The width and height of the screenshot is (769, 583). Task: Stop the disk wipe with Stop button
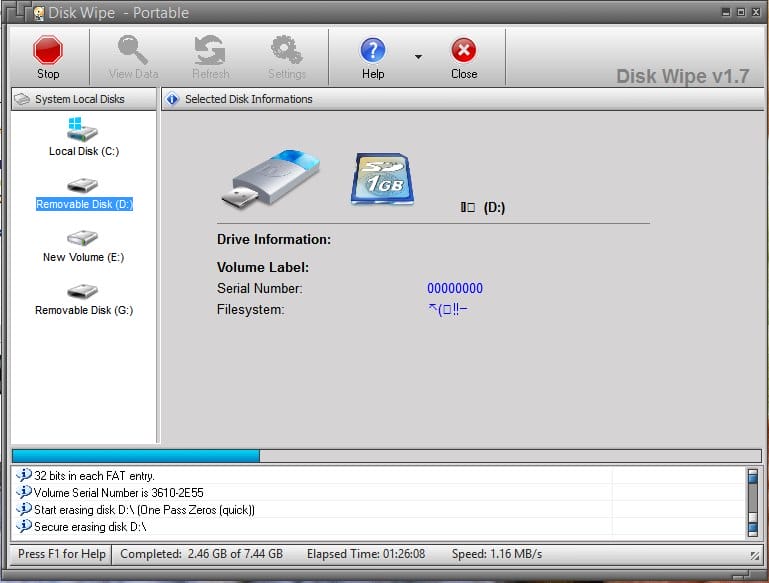click(48, 57)
